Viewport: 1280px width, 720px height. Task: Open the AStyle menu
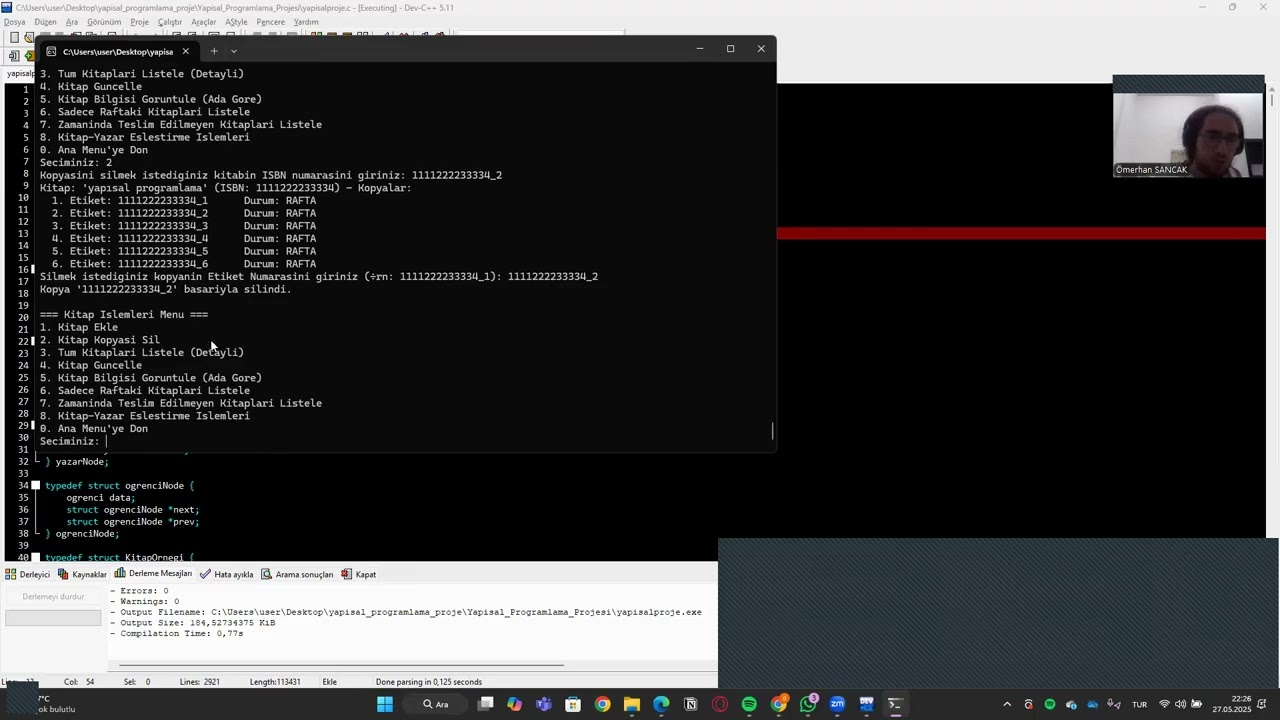(x=236, y=22)
